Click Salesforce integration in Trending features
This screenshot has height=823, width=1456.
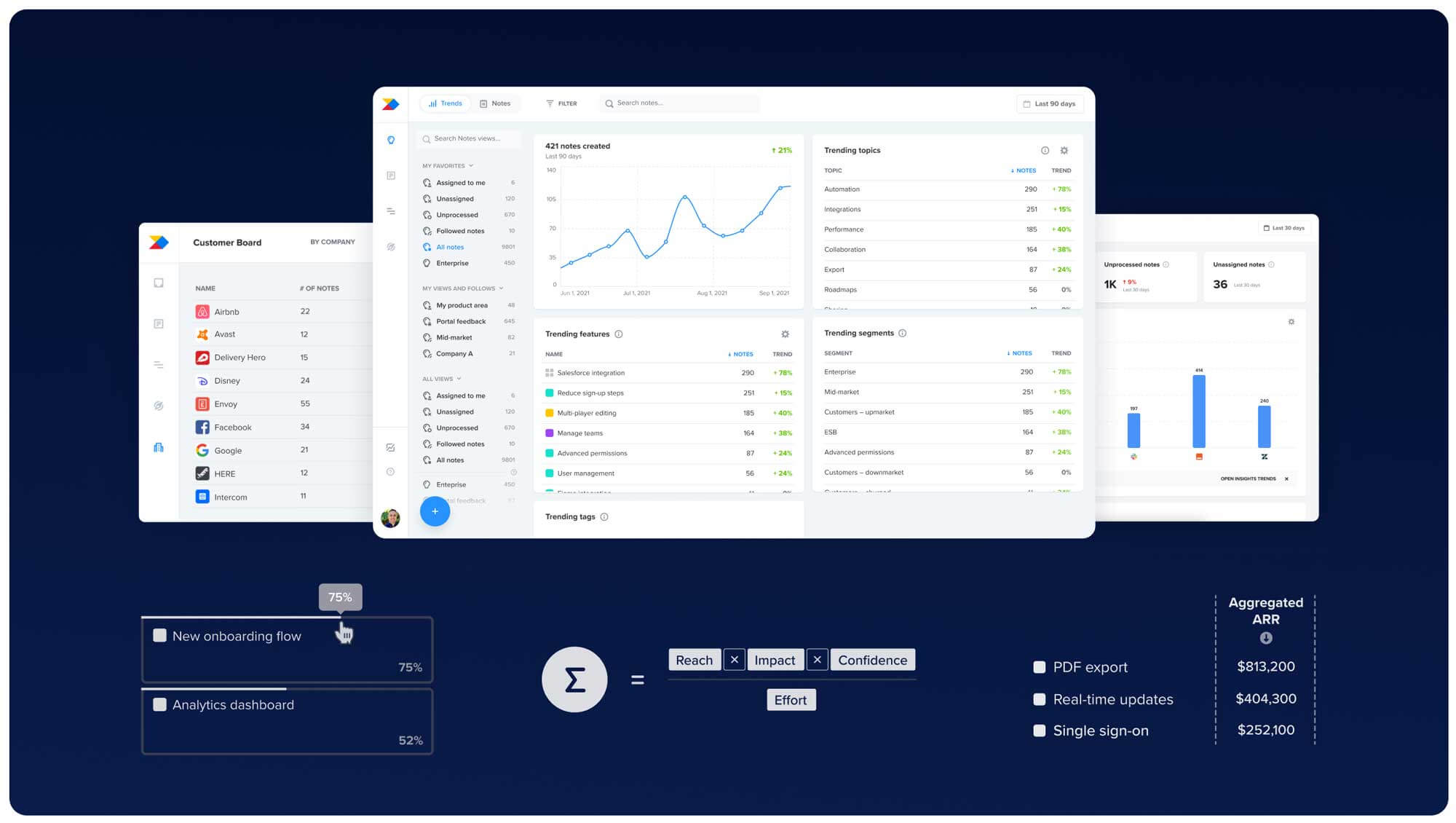click(590, 372)
